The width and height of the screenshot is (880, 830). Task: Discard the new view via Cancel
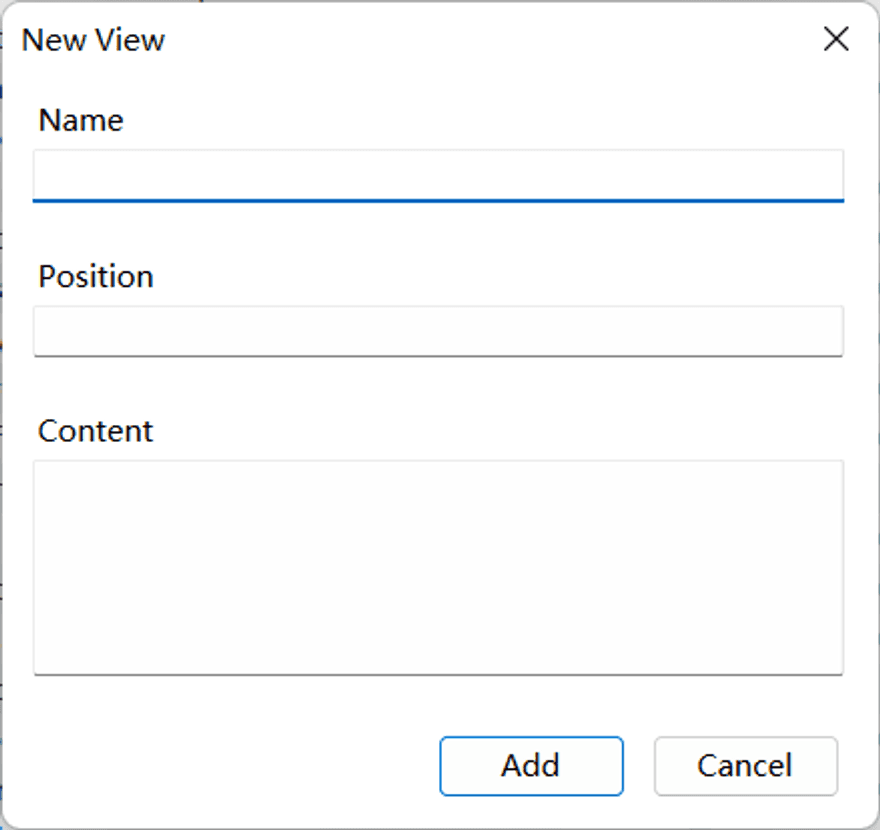(745, 766)
